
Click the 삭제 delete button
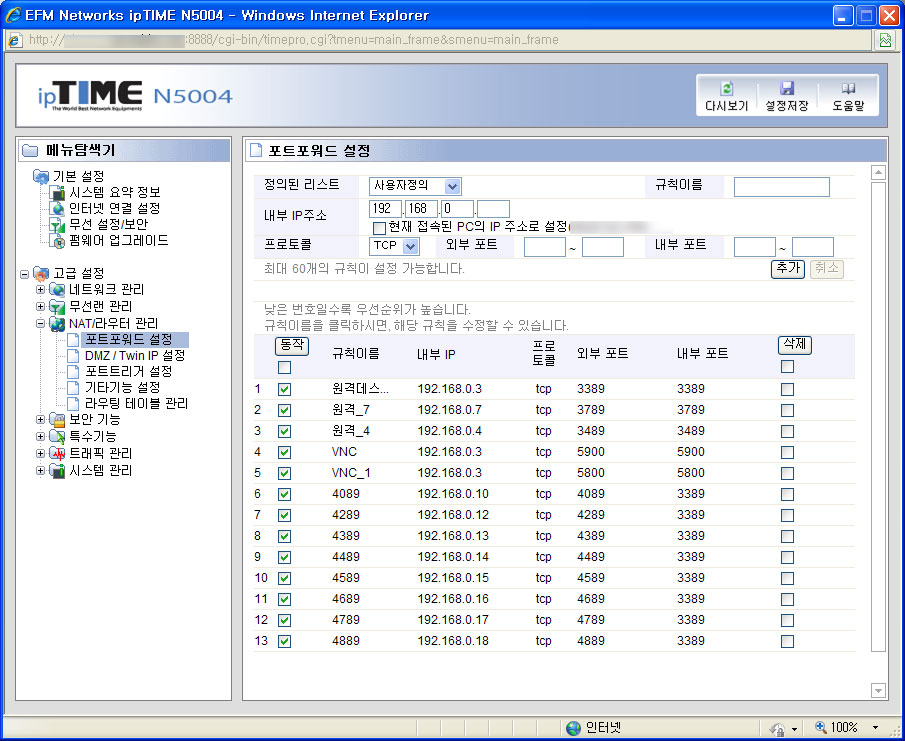pyautogui.click(x=795, y=345)
